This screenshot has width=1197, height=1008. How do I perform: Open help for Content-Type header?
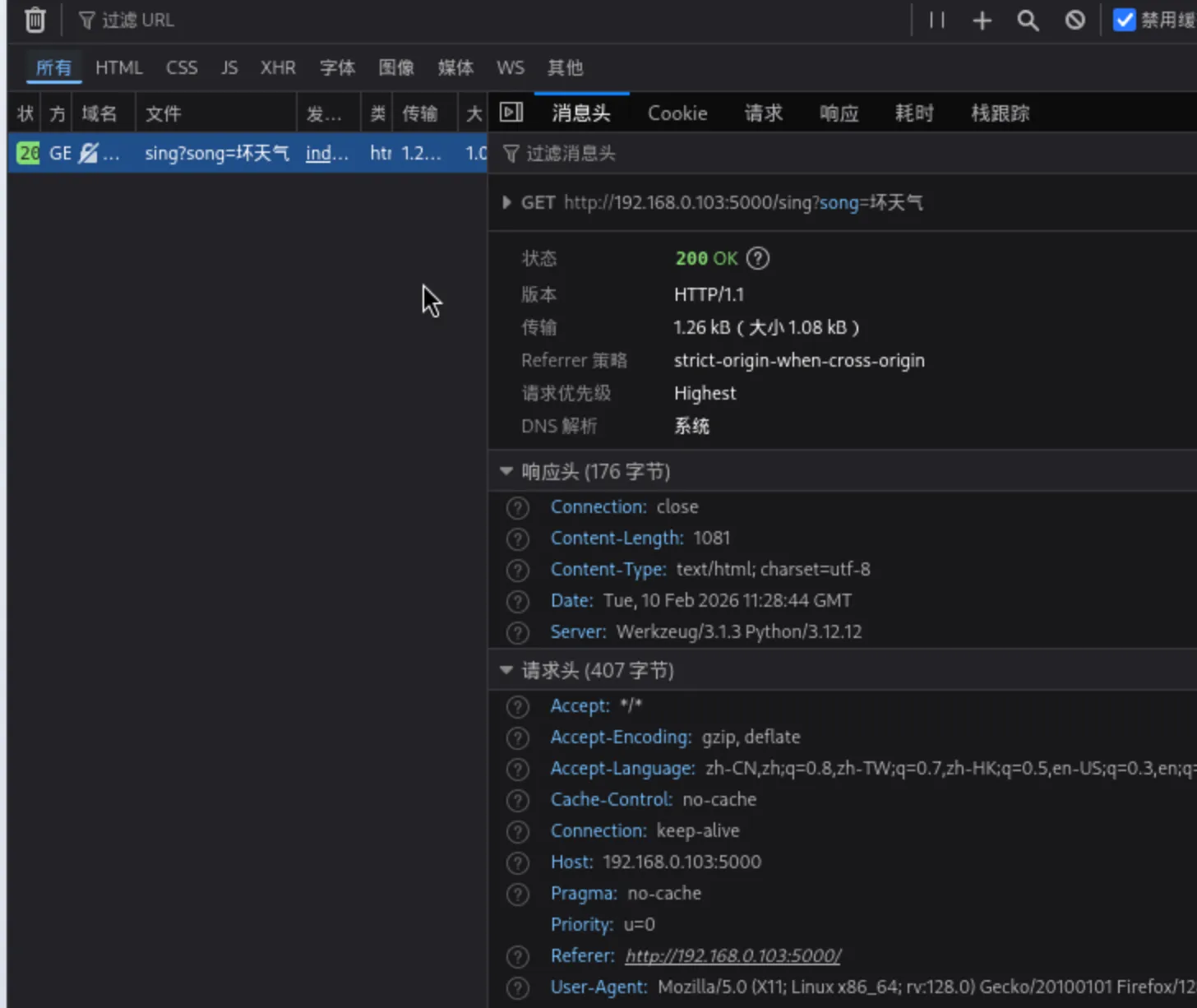517,570
